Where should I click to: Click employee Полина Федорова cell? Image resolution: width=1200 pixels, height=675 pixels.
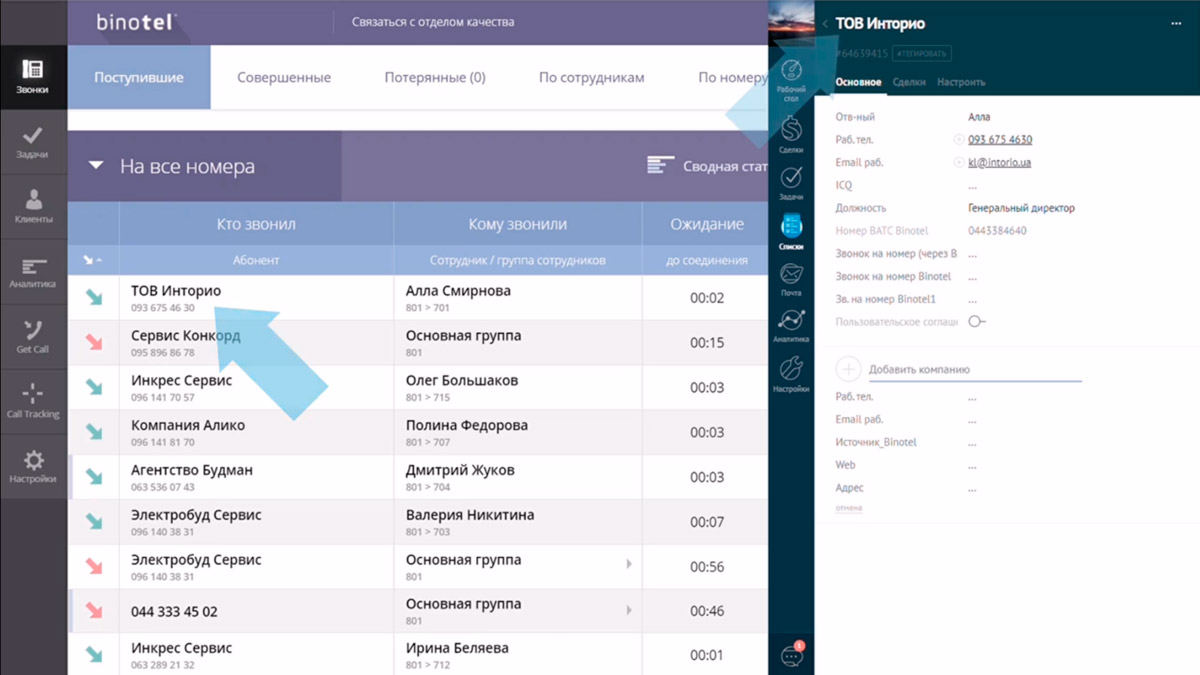point(518,432)
